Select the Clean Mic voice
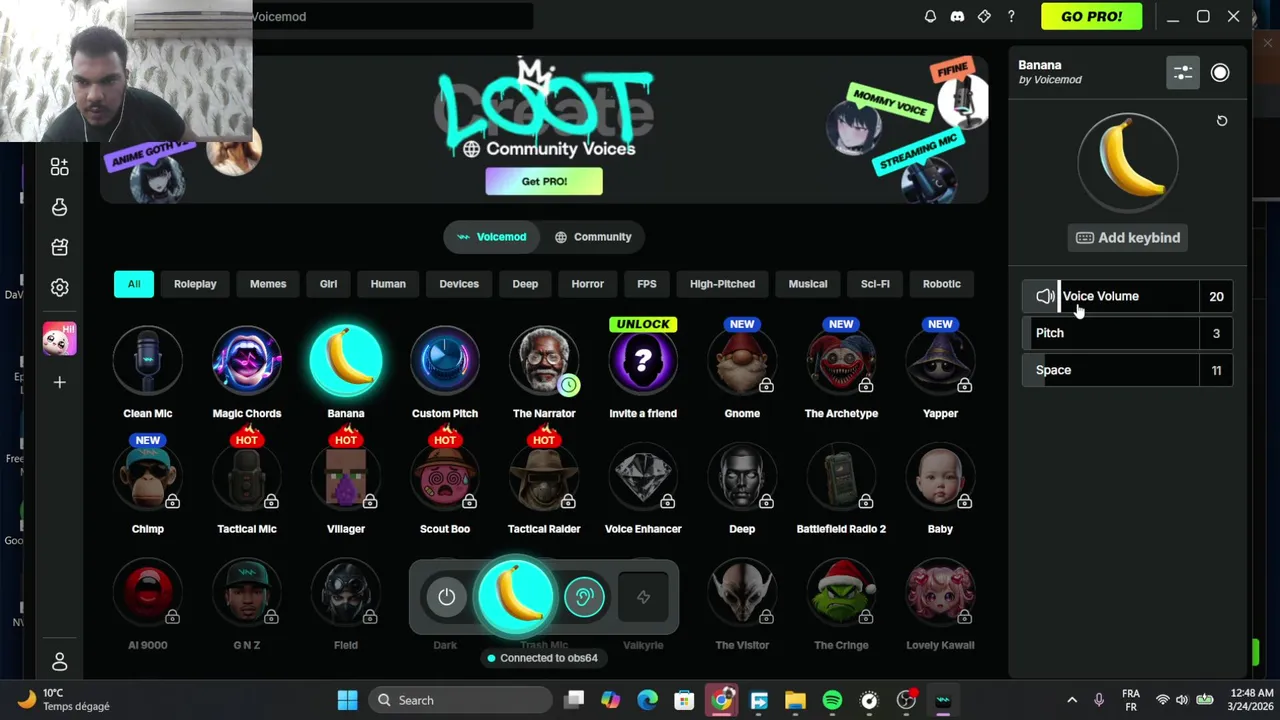The image size is (1280, 720). coord(148,361)
